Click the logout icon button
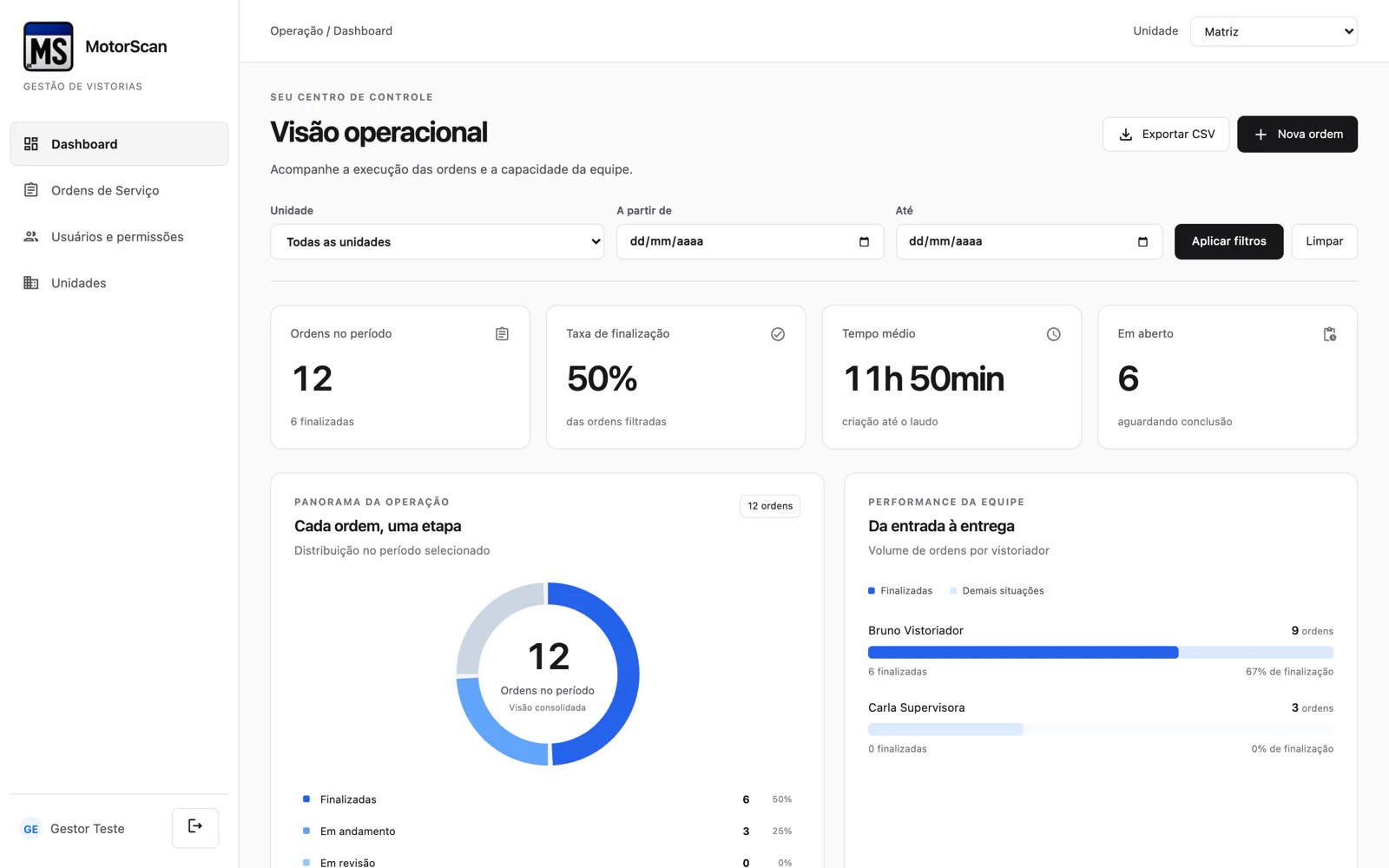 click(195, 827)
